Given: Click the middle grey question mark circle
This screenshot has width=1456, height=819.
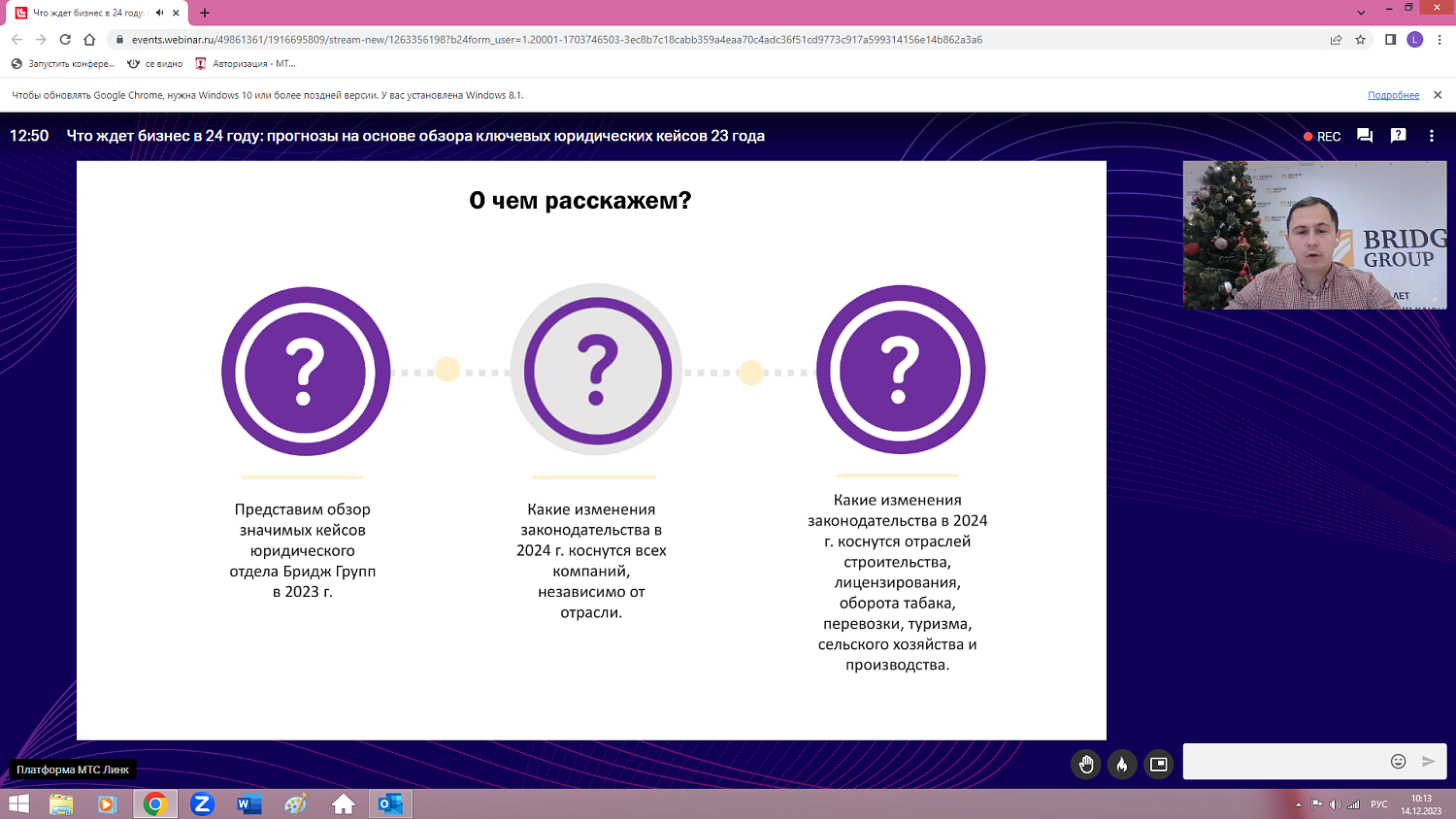Looking at the screenshot, I should tap(597, 371).
